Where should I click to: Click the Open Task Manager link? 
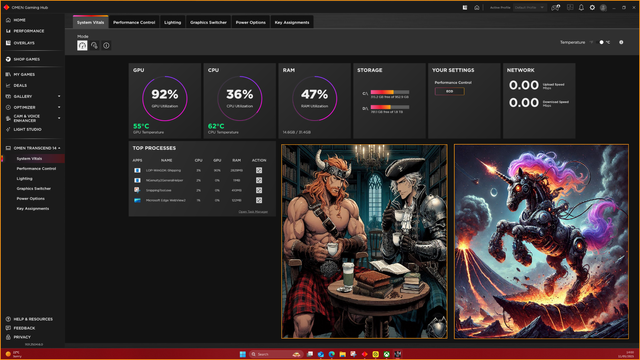[x=253, y=212]
